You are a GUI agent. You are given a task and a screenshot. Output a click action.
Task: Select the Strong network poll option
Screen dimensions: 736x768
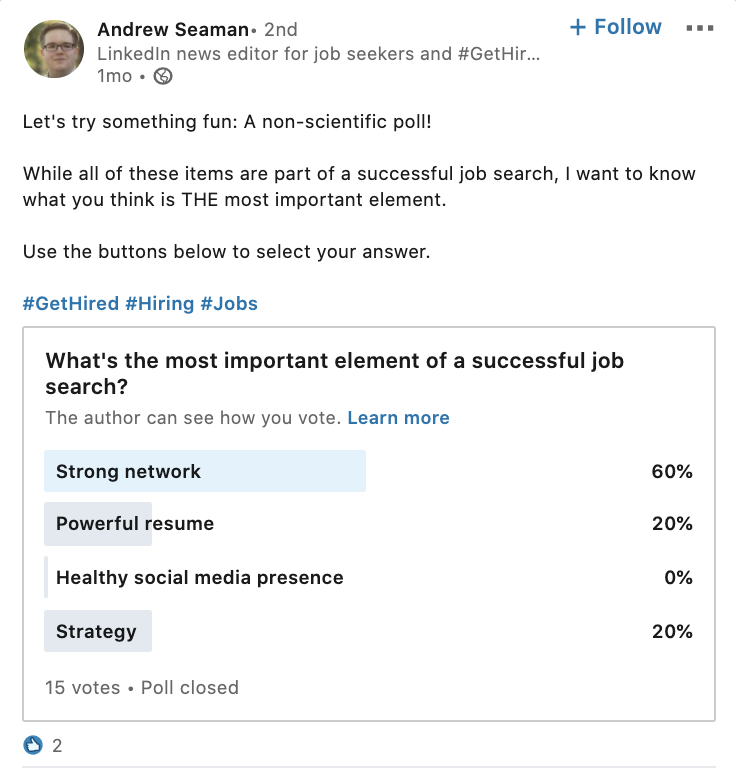(205, 472)
